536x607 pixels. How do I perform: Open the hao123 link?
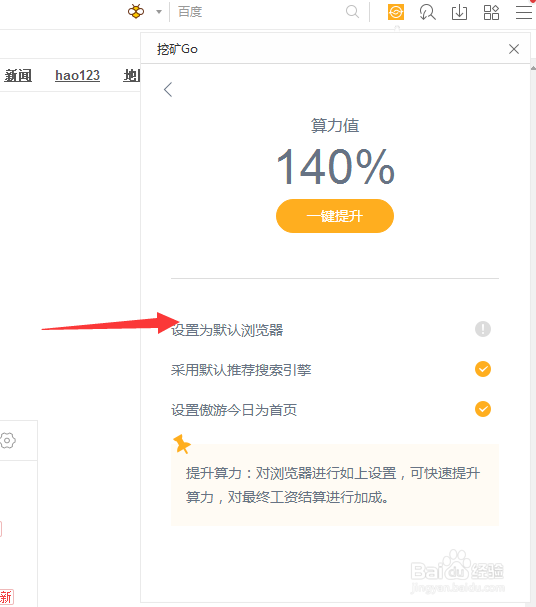pos(77,75)
